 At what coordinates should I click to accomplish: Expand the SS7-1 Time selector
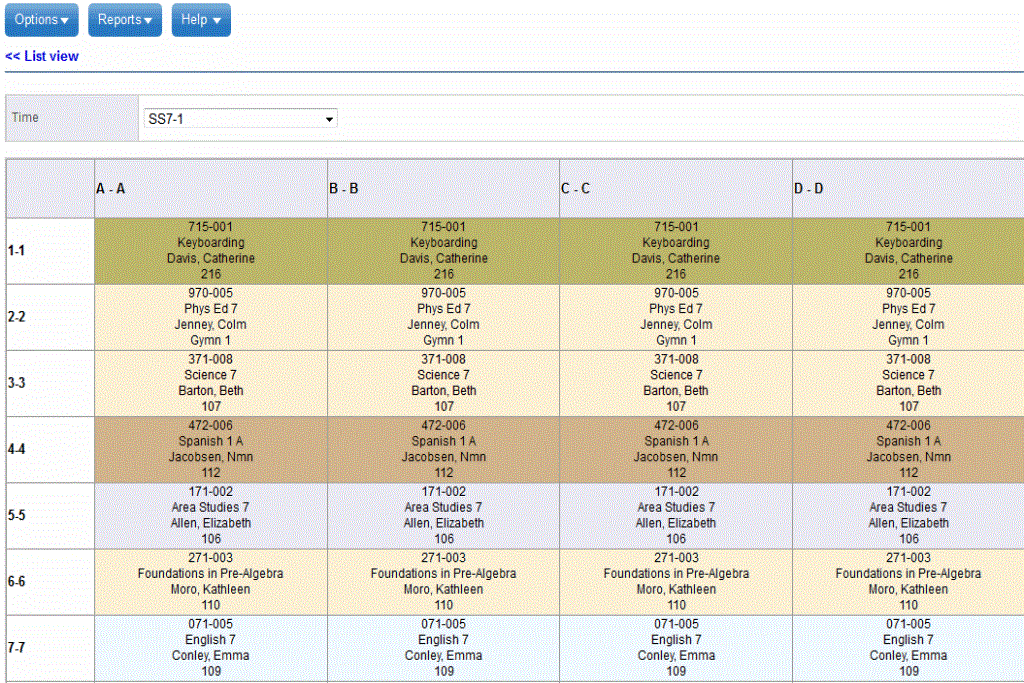point(329,118)
